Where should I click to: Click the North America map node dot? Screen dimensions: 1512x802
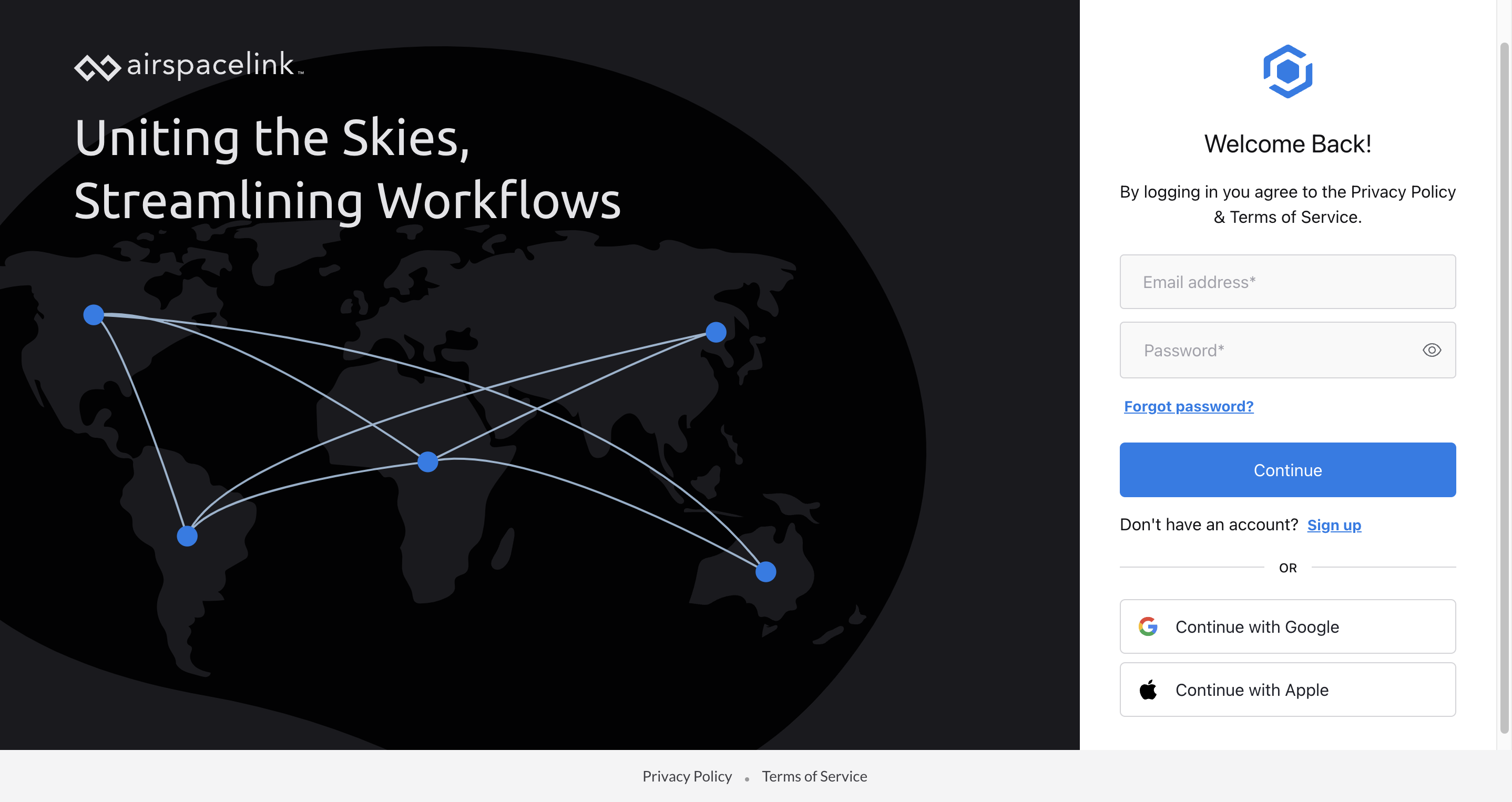94,315
